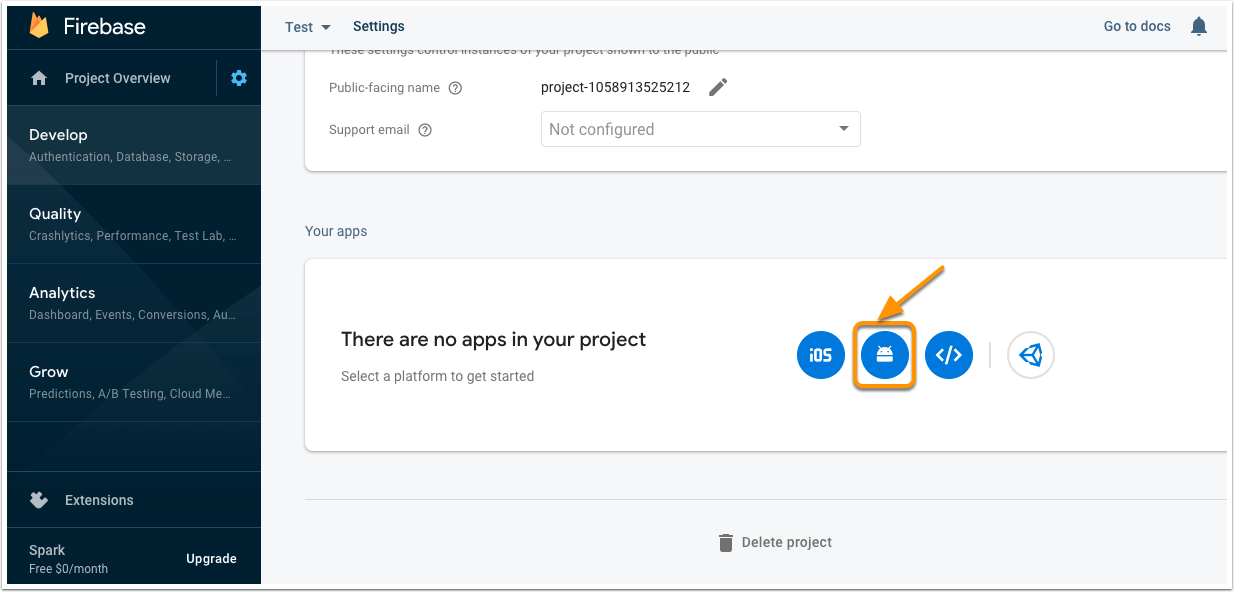1234x592 pixels.
Task: Open the notifications bell
Action: 1199,27
